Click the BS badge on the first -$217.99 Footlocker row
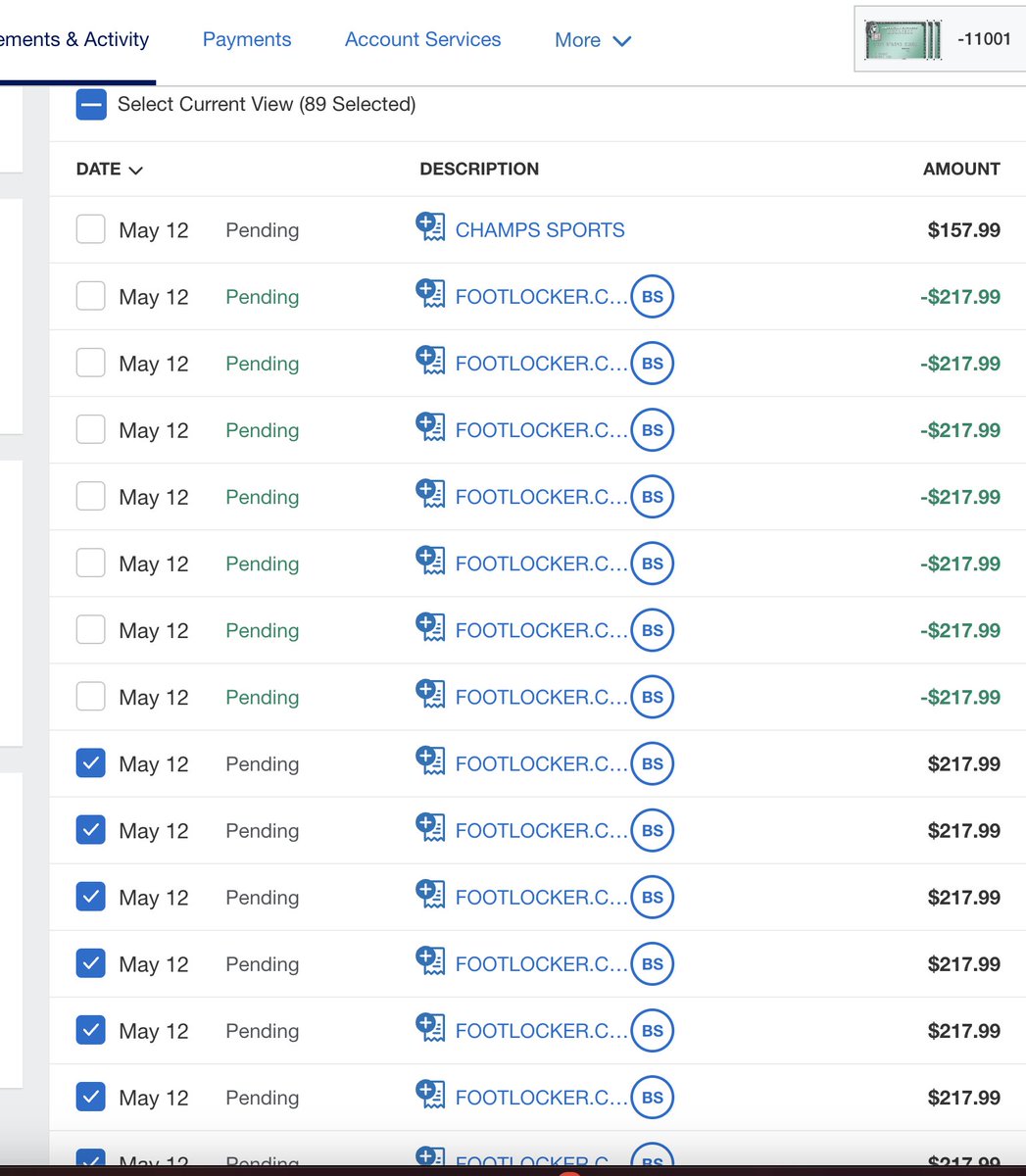1026x1176 pixels. 653,297
